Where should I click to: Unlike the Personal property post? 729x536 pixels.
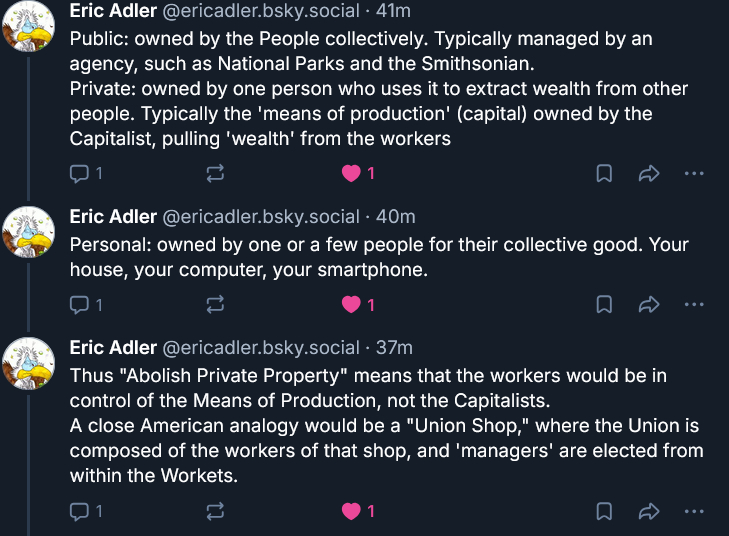point(351,304)
